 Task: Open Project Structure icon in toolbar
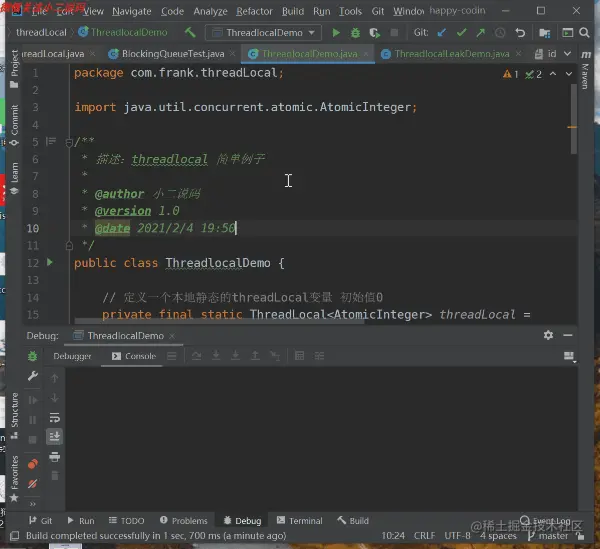tap(544, 33)
